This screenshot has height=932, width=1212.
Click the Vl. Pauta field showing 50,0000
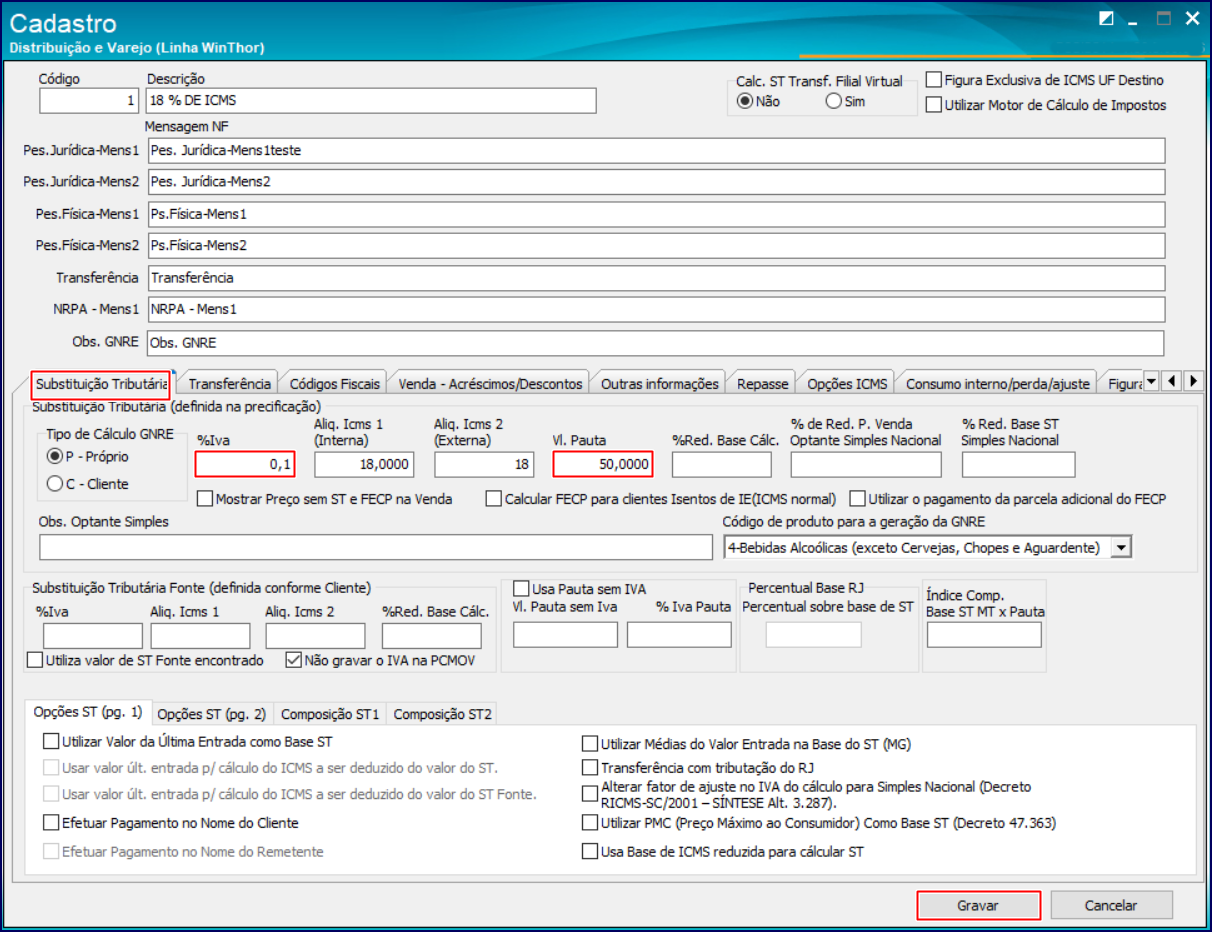click(603, 464)
